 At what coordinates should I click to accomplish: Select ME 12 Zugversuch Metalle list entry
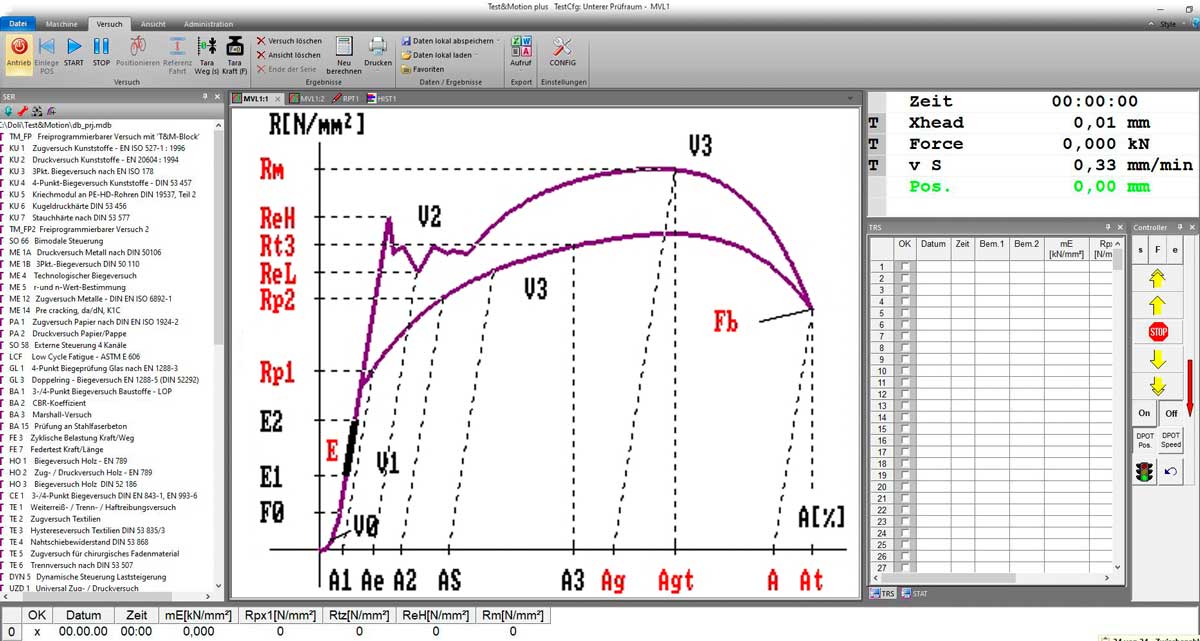click(90, 298)
